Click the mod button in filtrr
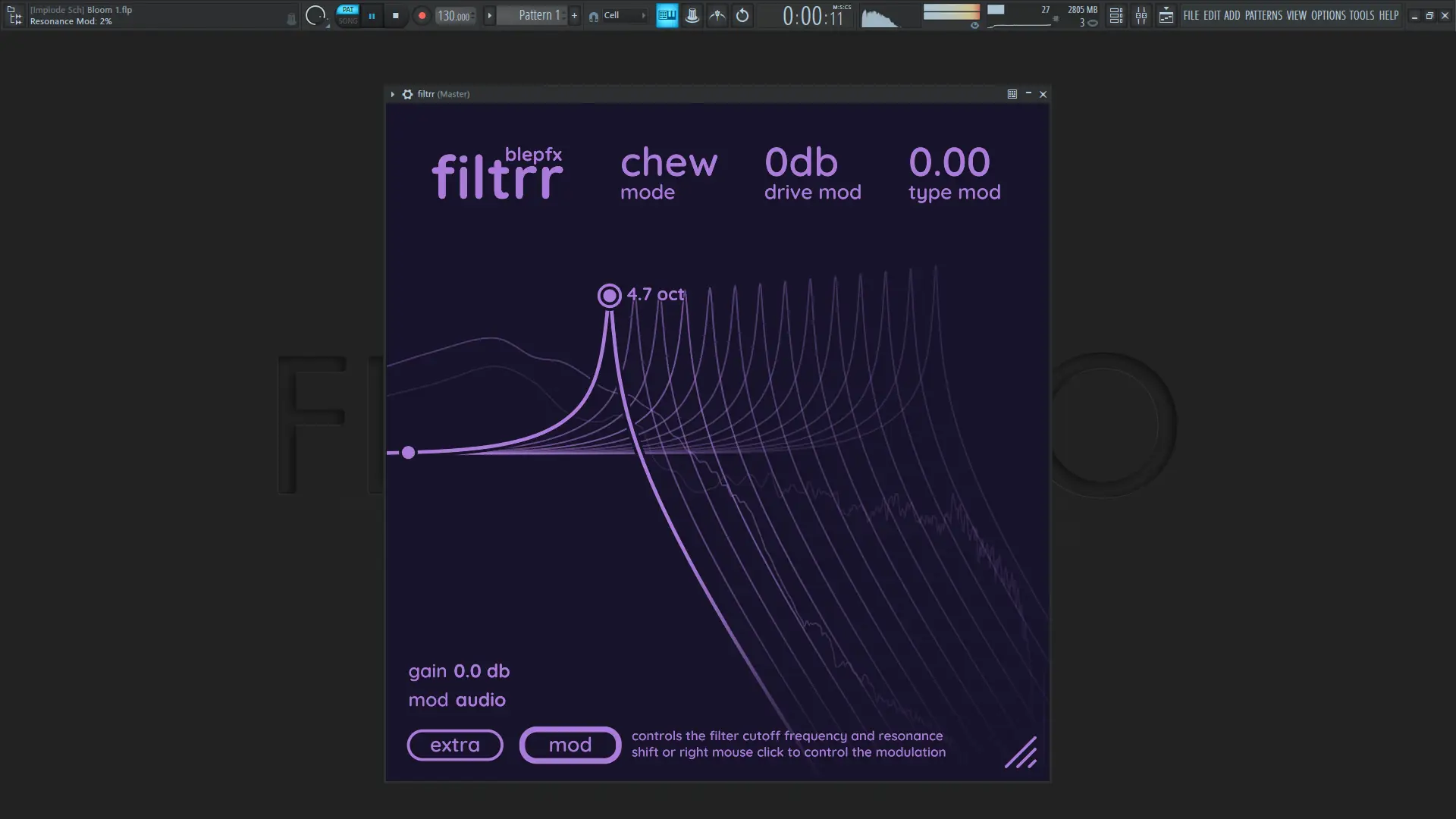 click(x=570, y=745)
